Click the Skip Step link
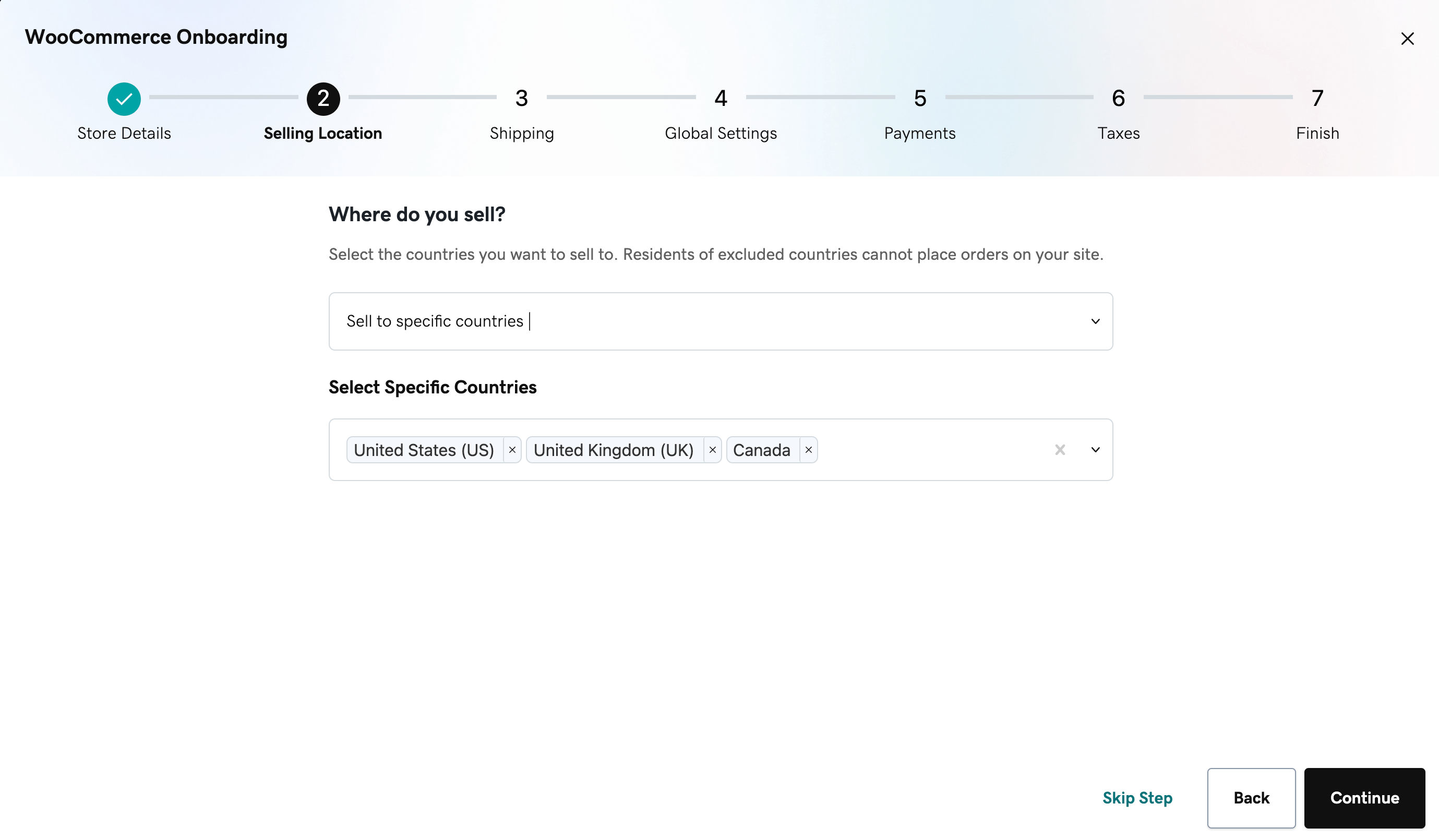 (1138, 798)
